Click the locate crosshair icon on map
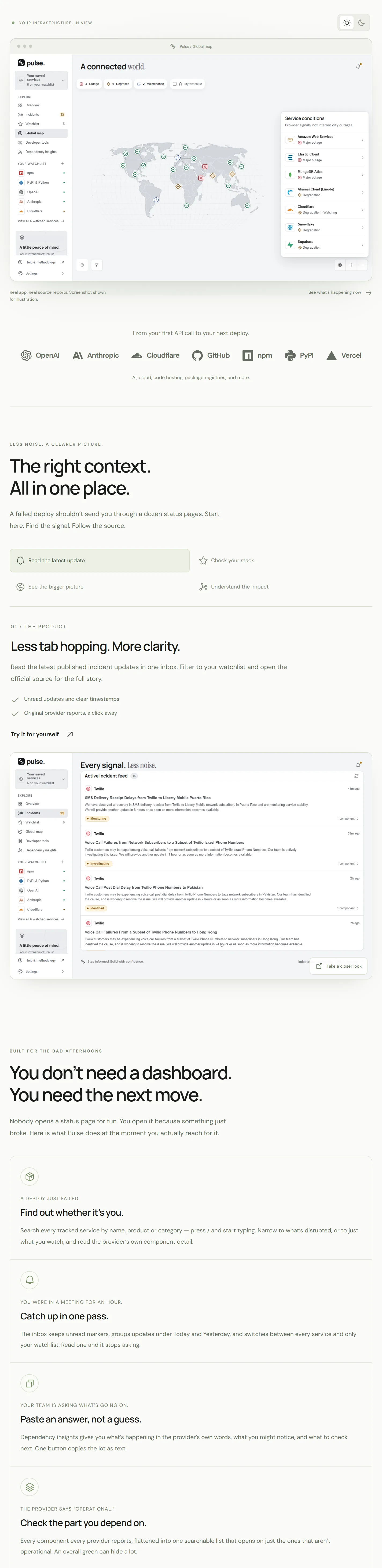Image resolution: width=382 pixels, height=1568 pixels. pyautogui.click(x=340, y=265)
